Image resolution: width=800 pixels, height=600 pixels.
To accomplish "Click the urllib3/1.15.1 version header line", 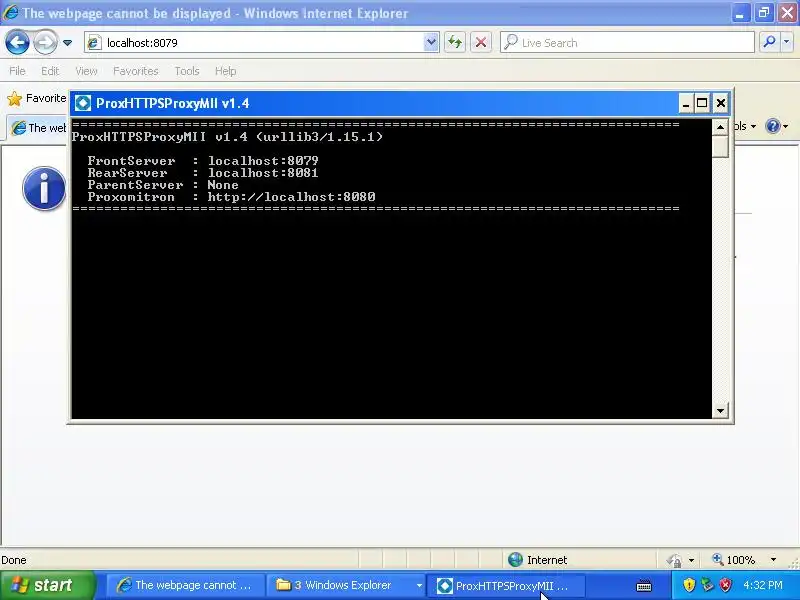I will [x=227, y=137].
